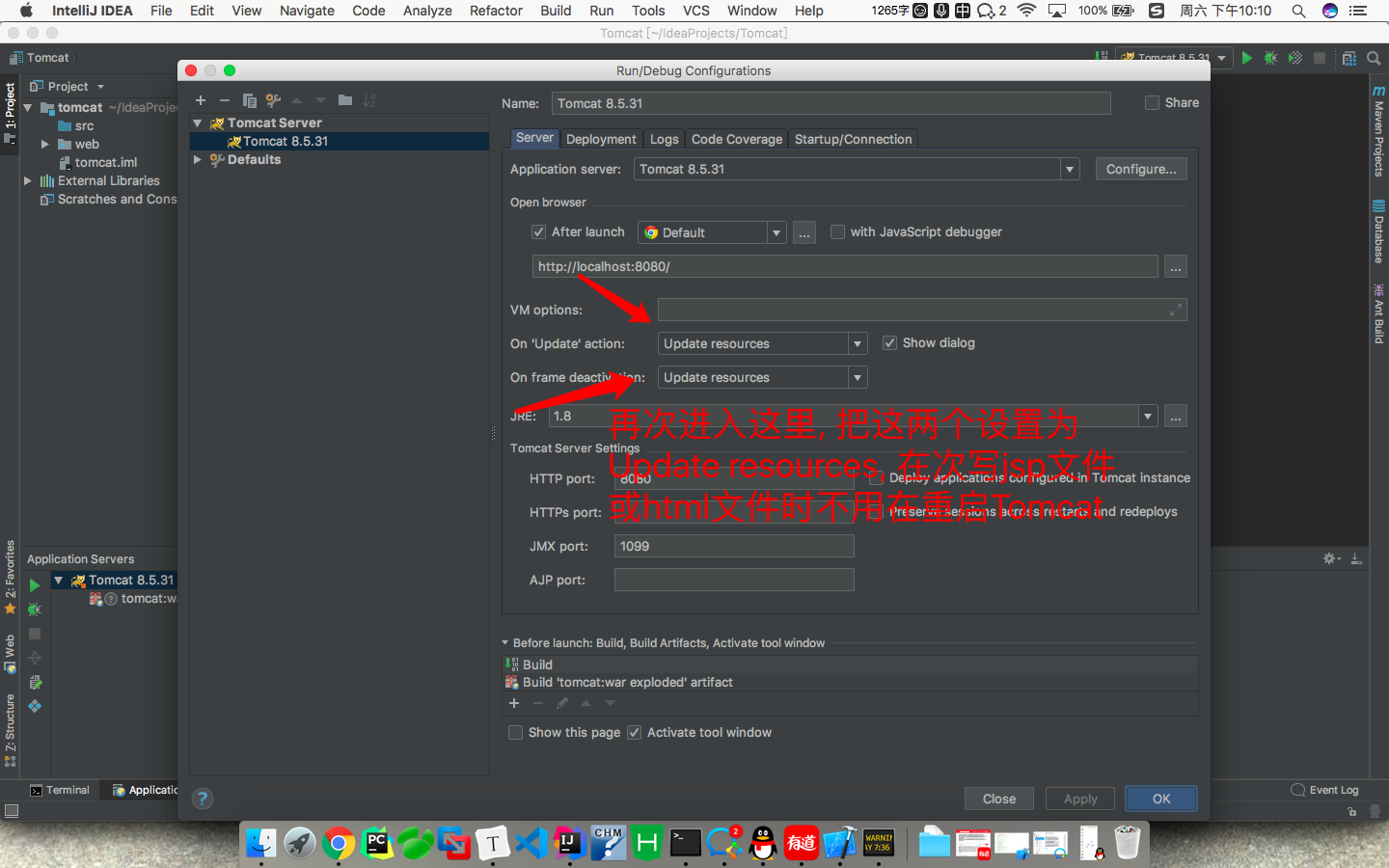Debug Tomcat from main toolbar bug icon

1271,58
